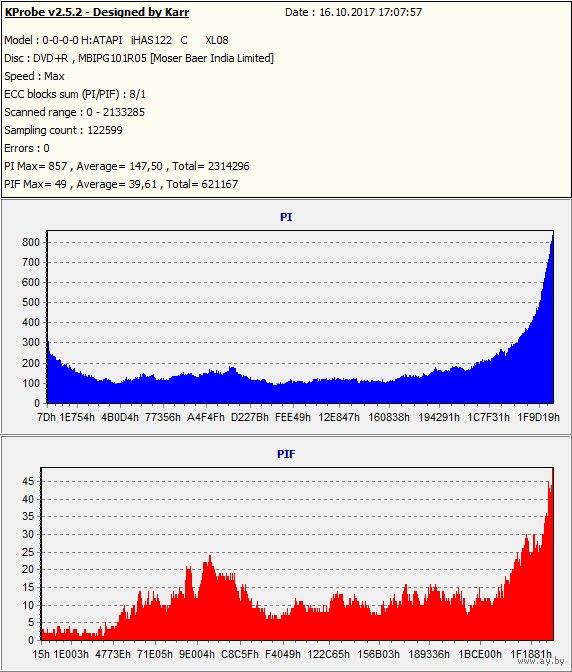Click the PIF Max= 49 statistics line
This screenshot has width=572, height=672.
[x=121, y=184]
